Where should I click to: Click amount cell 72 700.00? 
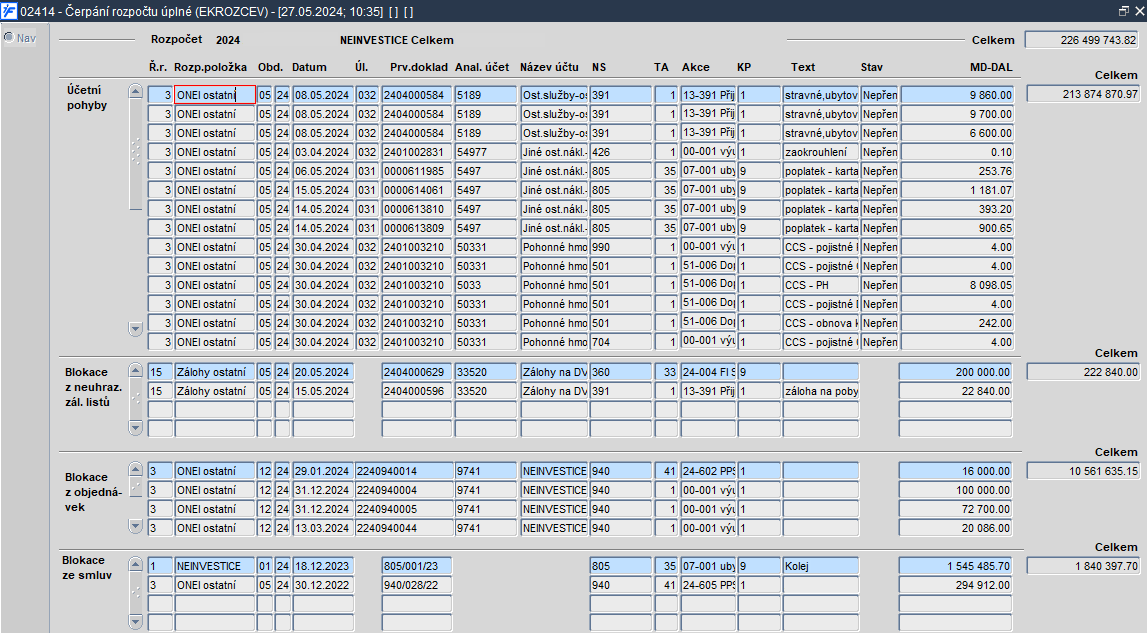(x=956, y=509)
